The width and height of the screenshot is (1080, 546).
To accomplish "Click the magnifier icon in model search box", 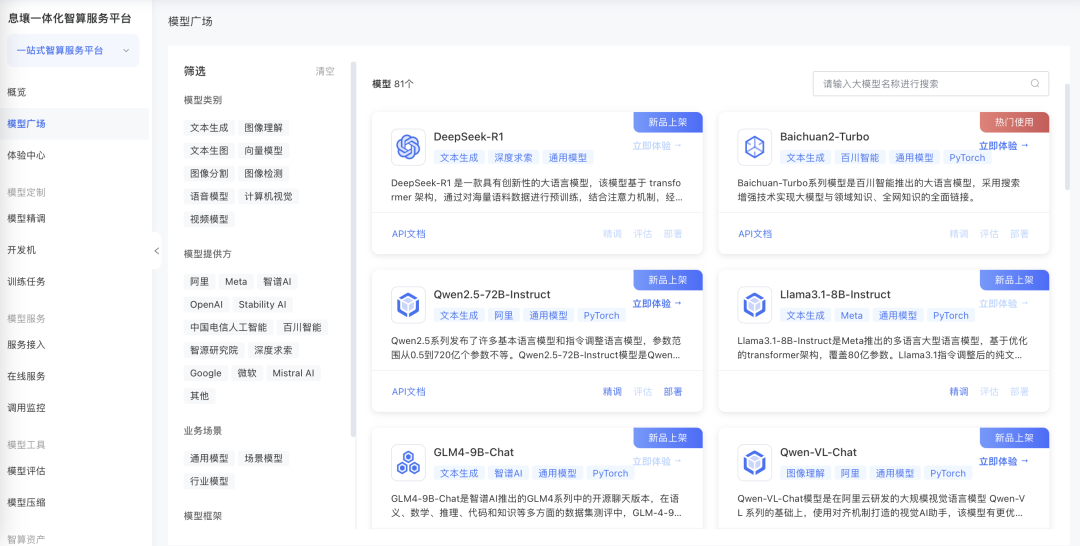I will 1035,84.
